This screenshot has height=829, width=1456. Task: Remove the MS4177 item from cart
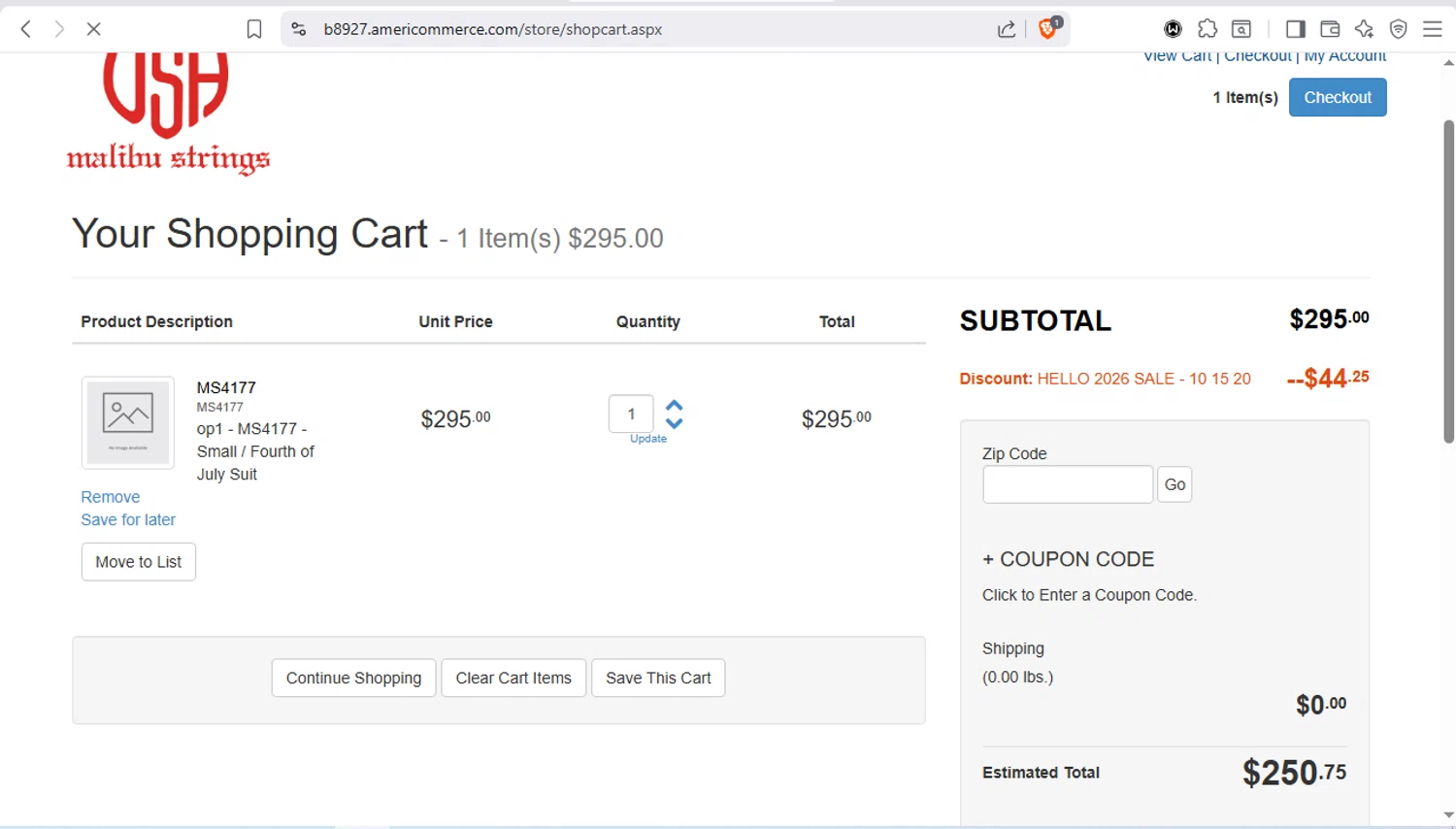[111, 497]
